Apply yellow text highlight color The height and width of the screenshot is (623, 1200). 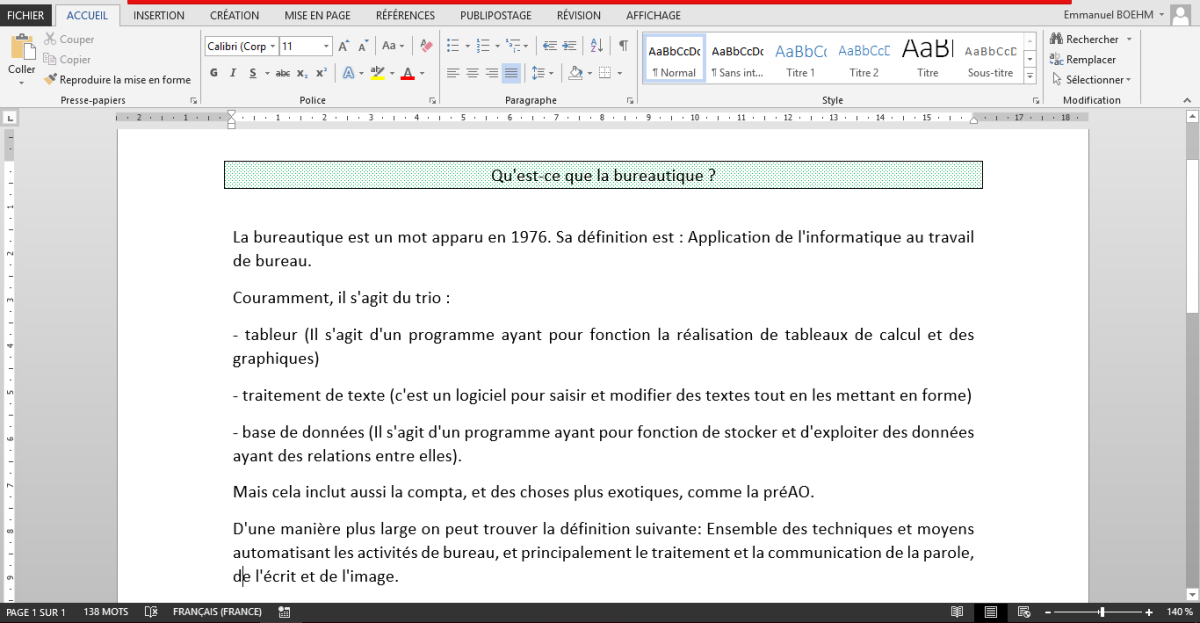pyautogui.click(x=377, y=73)
